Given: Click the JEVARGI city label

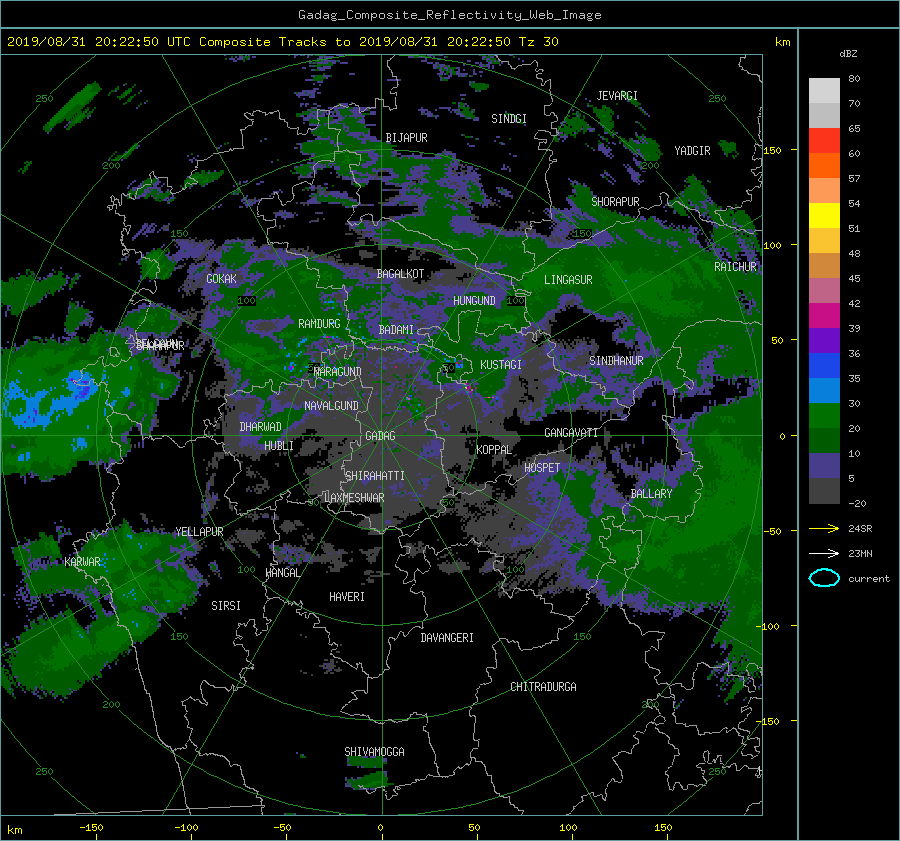Looking at the screenshot, I should click(617, 96).
